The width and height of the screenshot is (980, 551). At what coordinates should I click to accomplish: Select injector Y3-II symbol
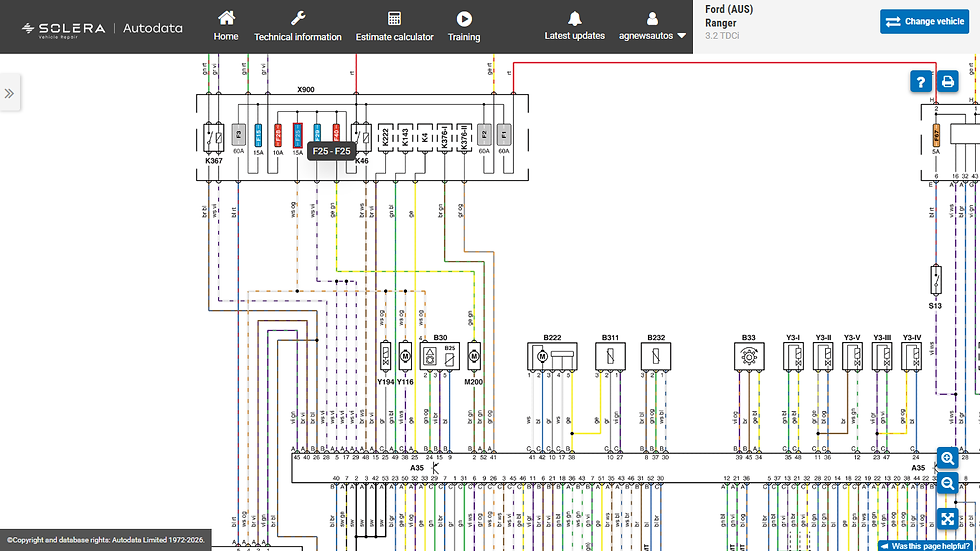(x=823, y=357)
